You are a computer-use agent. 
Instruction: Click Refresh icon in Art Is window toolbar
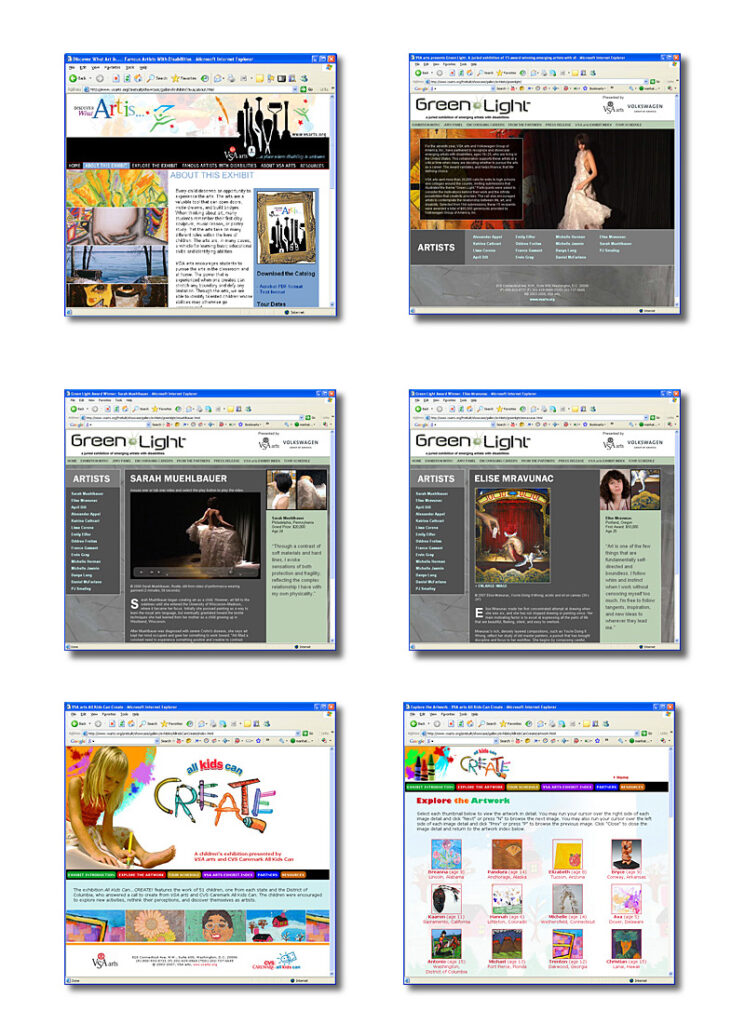click(x=127, y=78)
